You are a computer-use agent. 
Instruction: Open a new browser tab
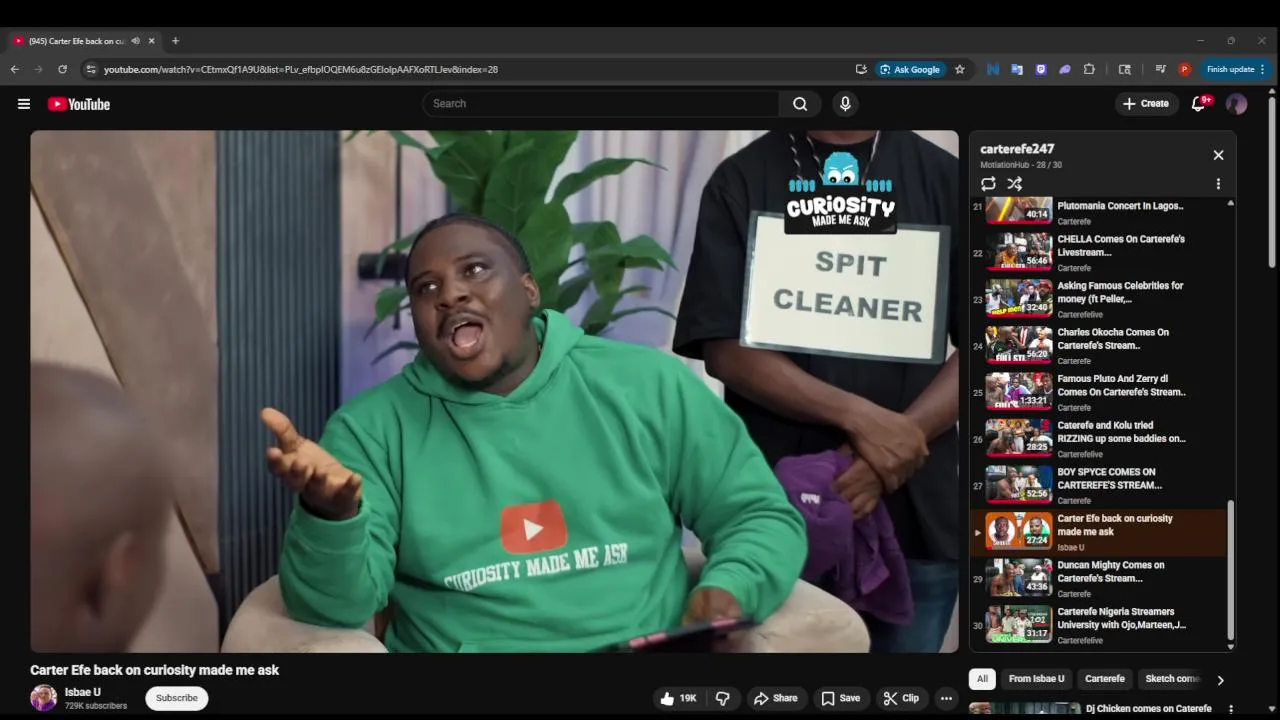click(x=175, y=41)
